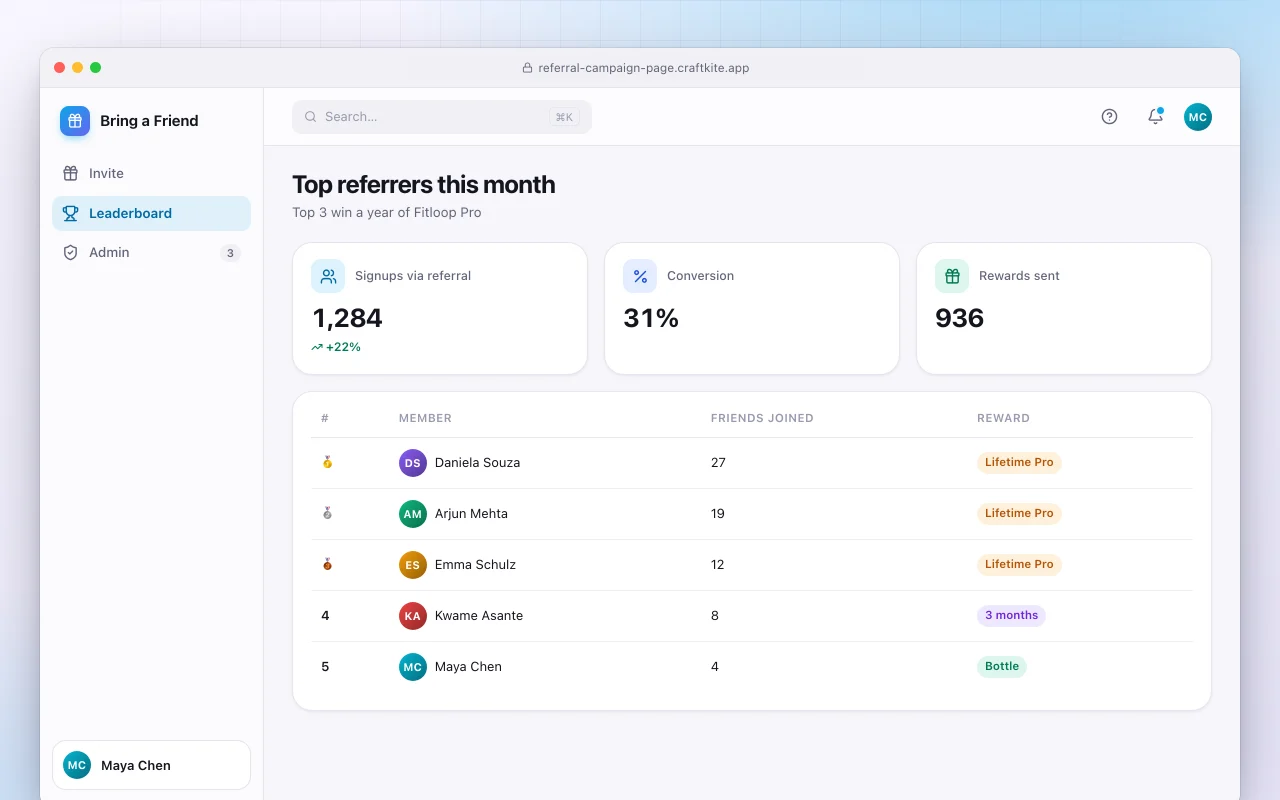Open the Invite sidebar item
Viewport: 1280px width, 800px height.
[151, 174]
